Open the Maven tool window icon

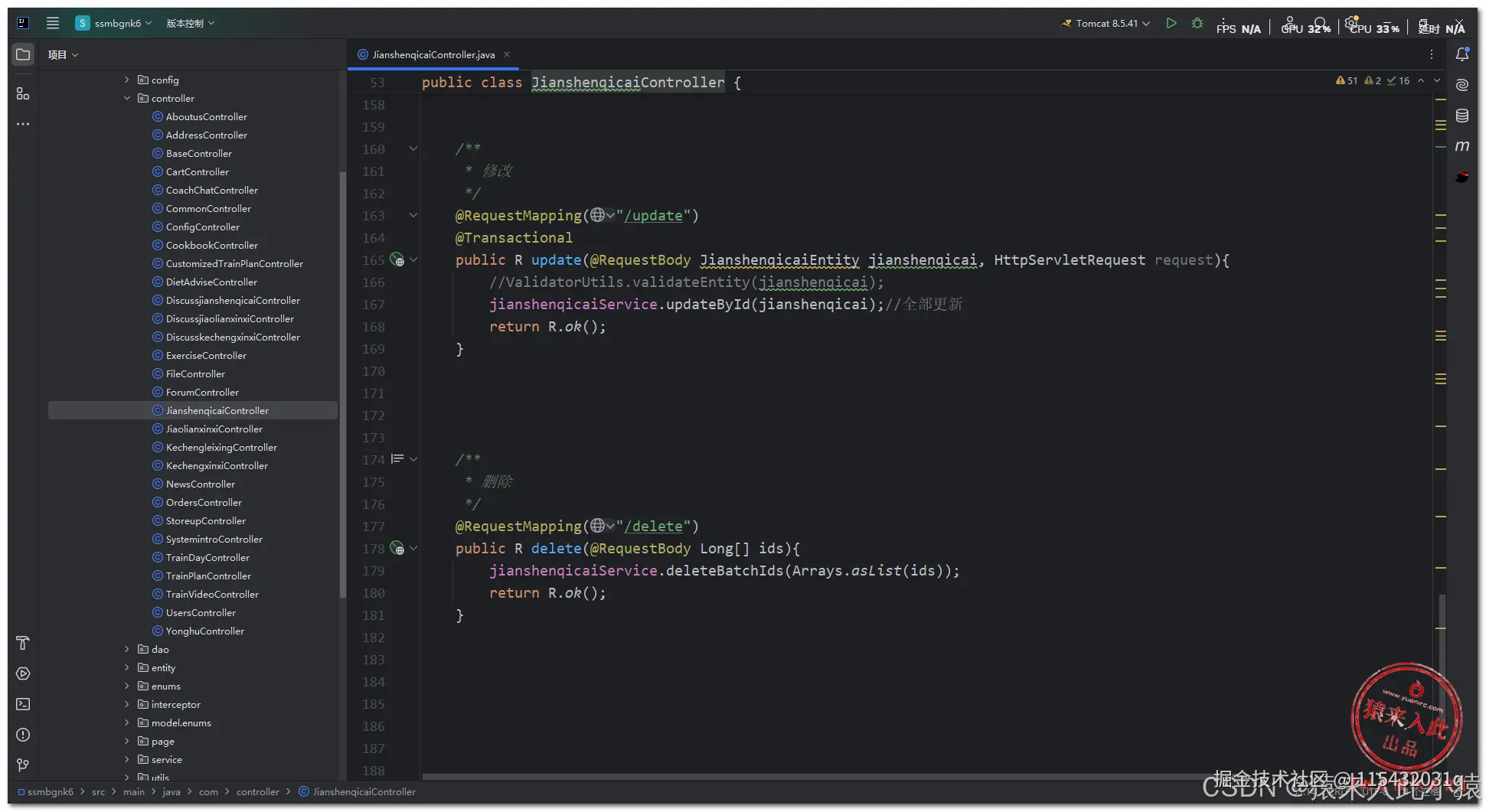(x=1462, y=146)
